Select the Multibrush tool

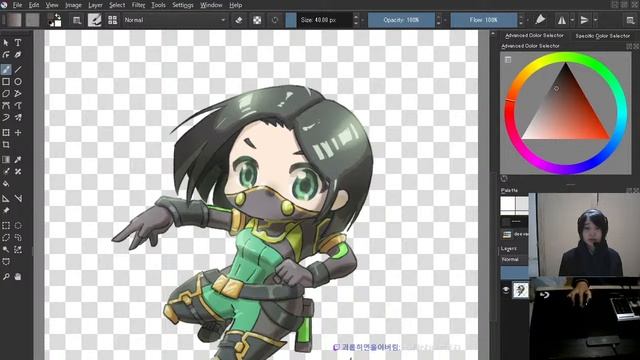coord(18,118)
